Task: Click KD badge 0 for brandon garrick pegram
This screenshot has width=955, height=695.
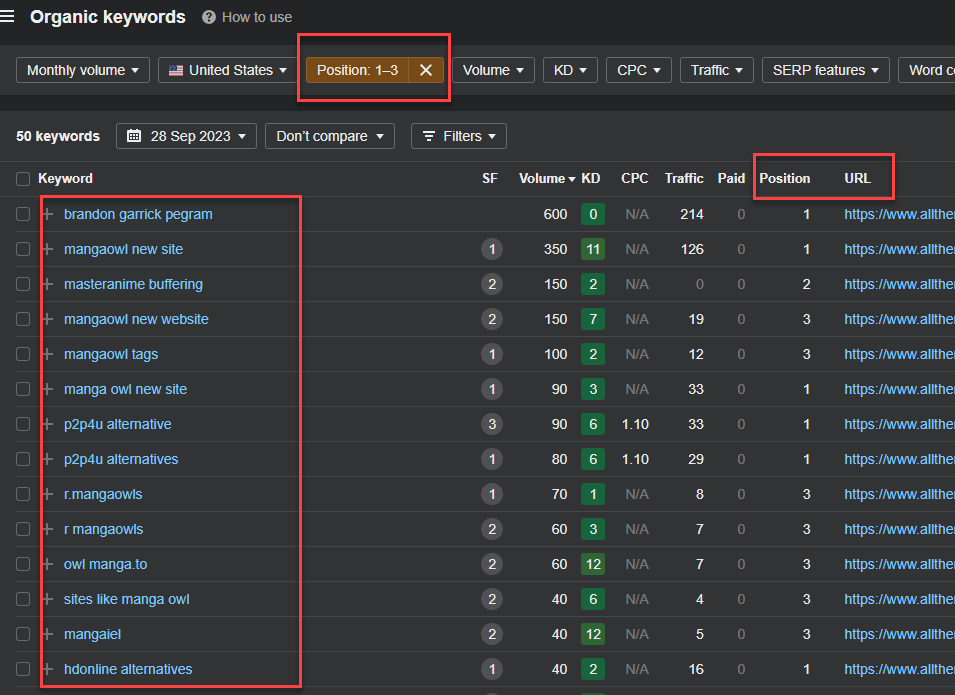Action: 593,214
